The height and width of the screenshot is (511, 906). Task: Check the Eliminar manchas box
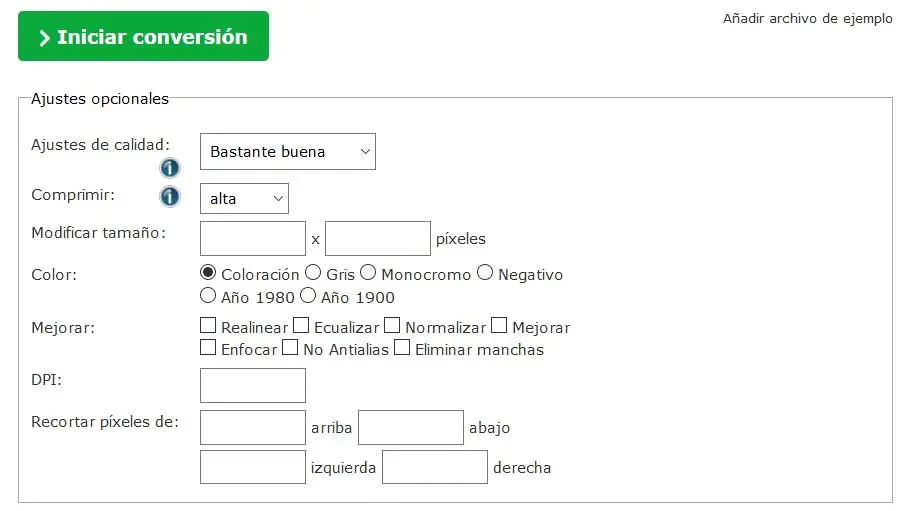[x=402, y=348]
